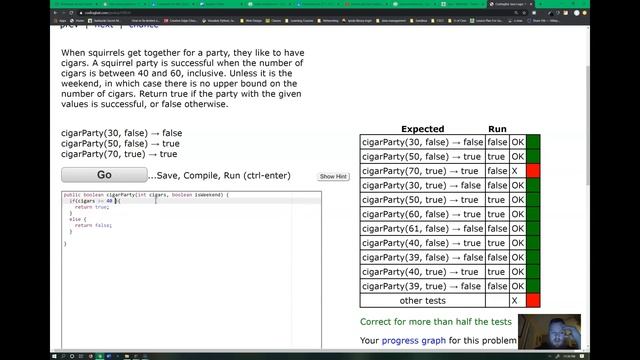Image resolution: width=640 pixels, height=360 pixels.
Task: Click the 'other tests' table cell
Action: point(422,301)
